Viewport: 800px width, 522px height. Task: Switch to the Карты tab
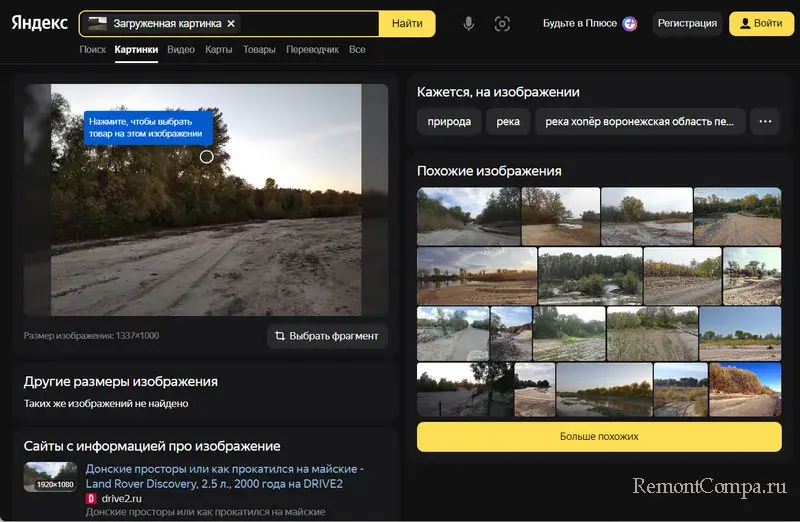click(x=218, y=49)
